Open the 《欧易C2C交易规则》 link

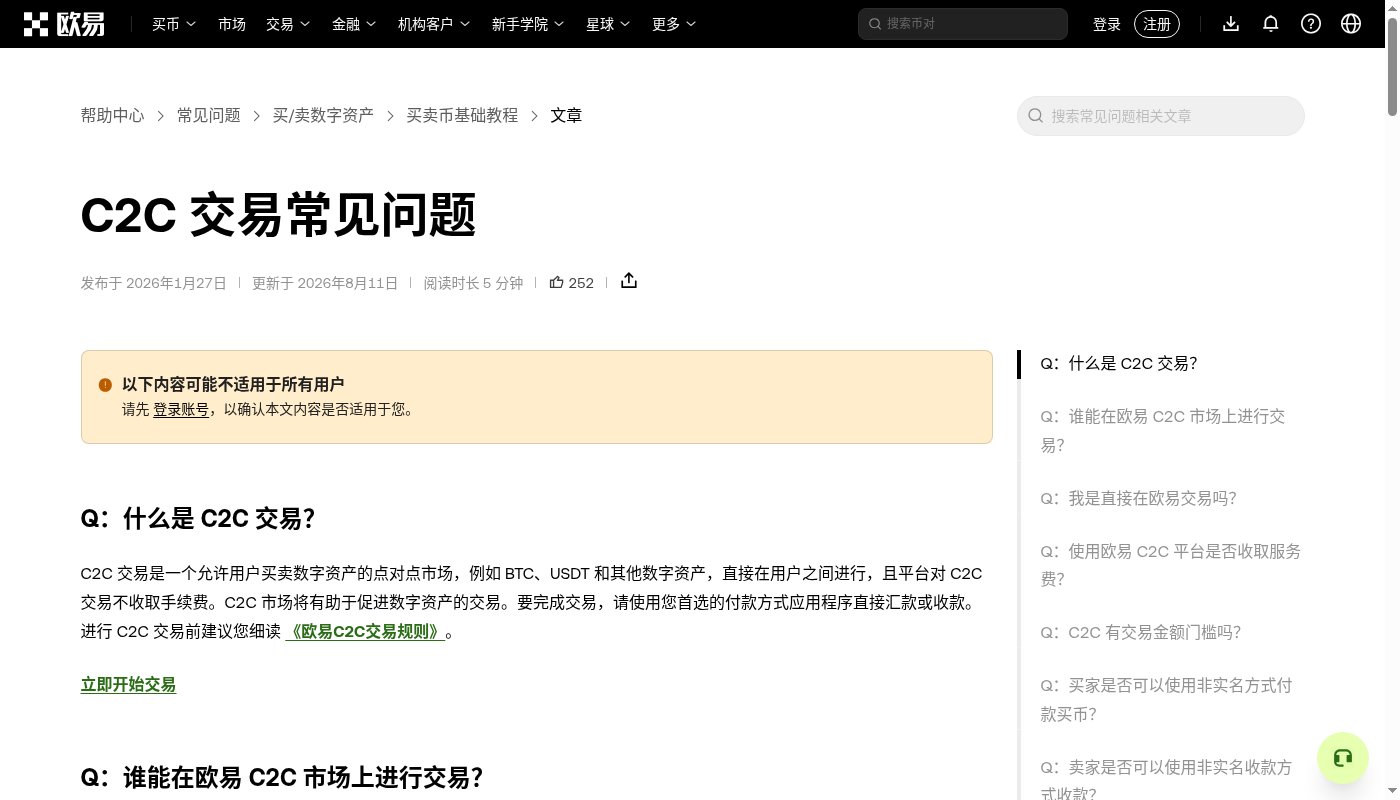pyautogui.click(x=365, y=632)
